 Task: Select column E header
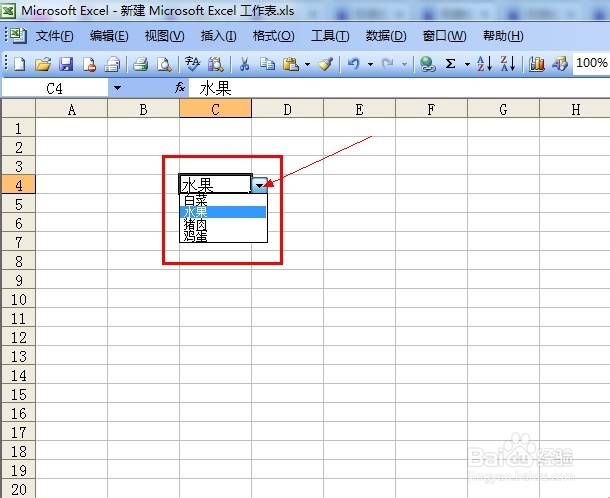pos(359,109)
